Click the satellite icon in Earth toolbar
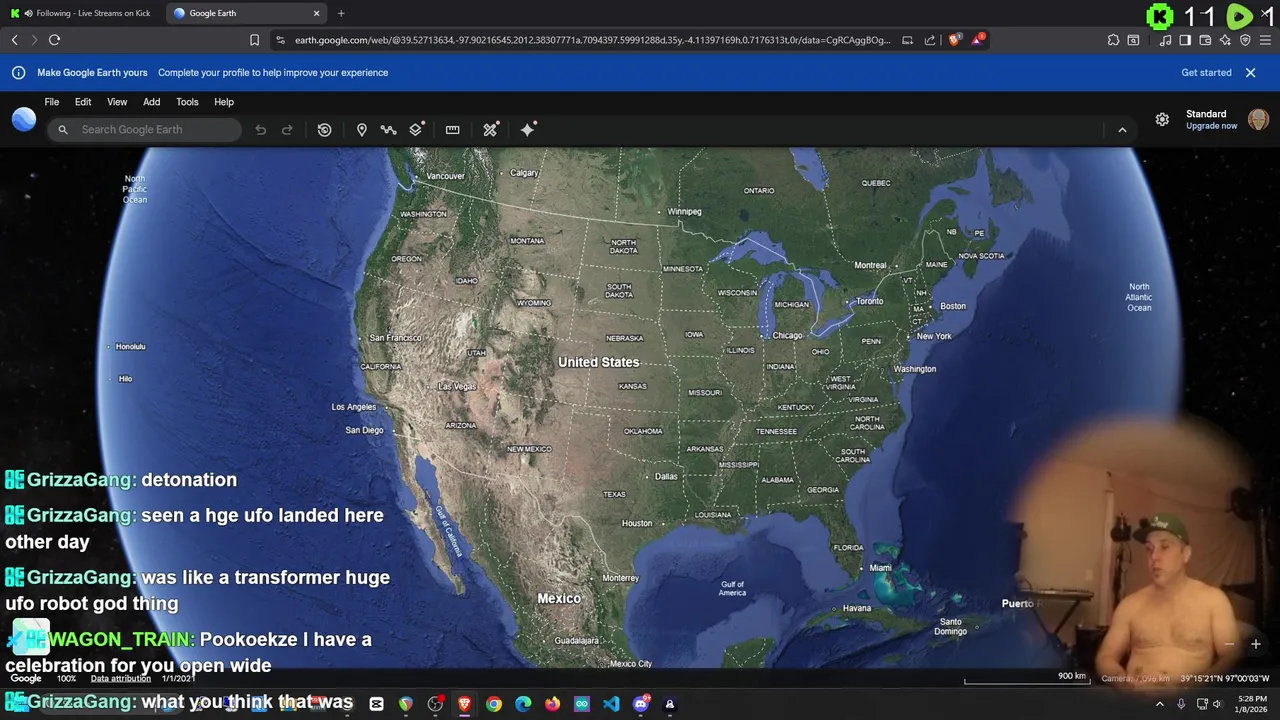Screen dimensions: 1280x720 pos(490,130)
